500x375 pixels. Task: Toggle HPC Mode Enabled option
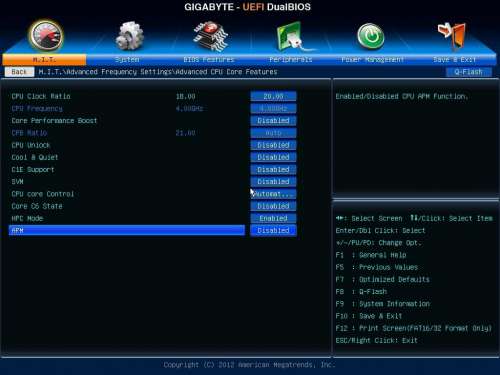click(273, 218)
